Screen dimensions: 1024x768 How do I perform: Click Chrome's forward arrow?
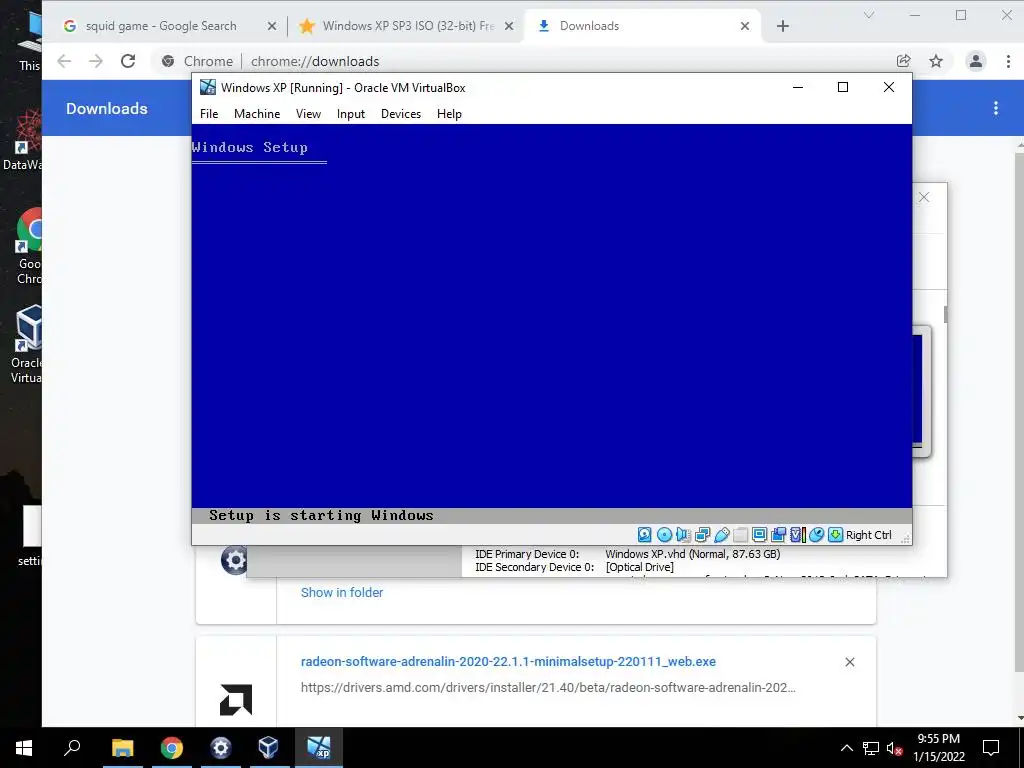[x=96, y=61]
